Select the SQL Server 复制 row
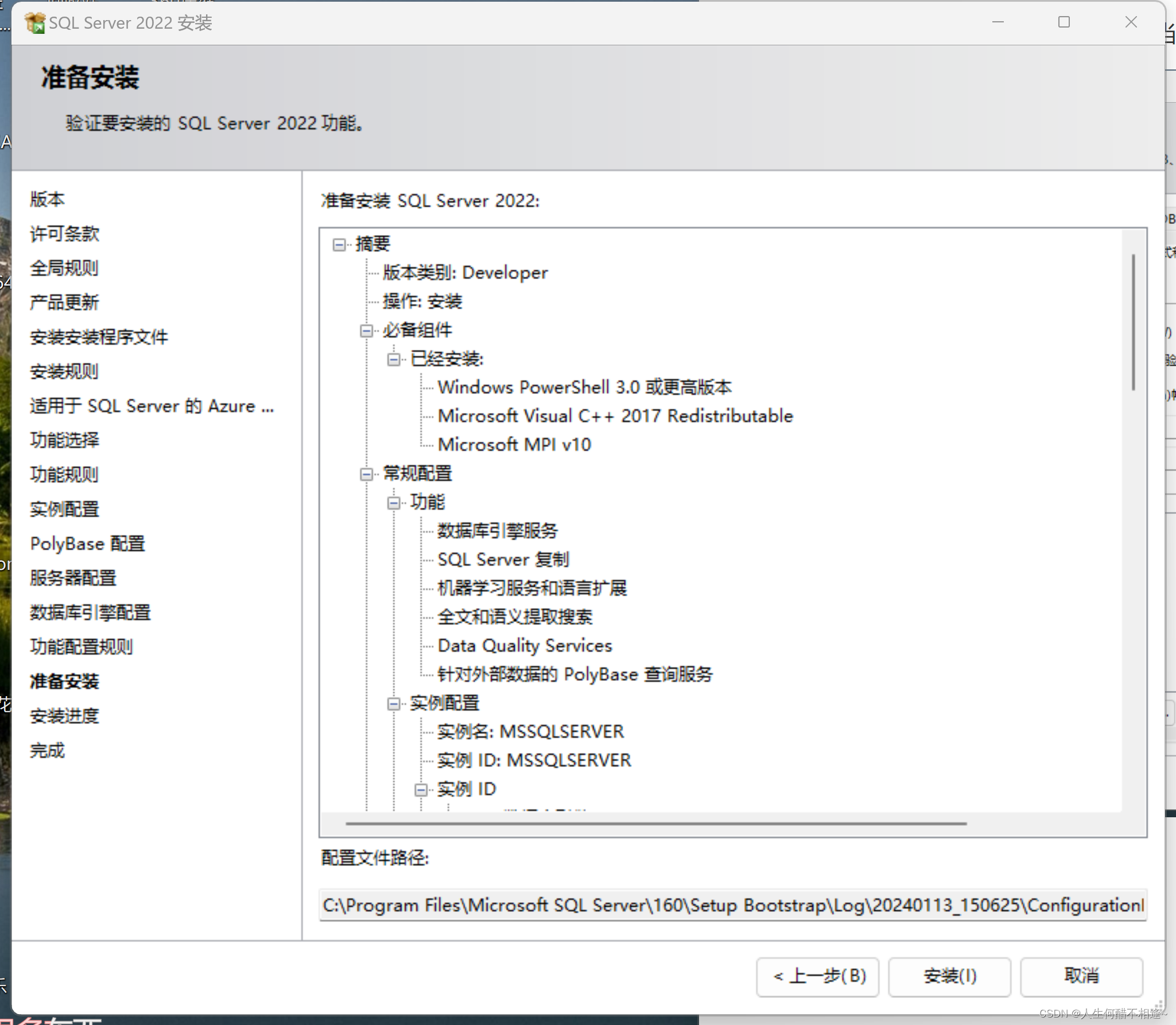 point(503,560)
